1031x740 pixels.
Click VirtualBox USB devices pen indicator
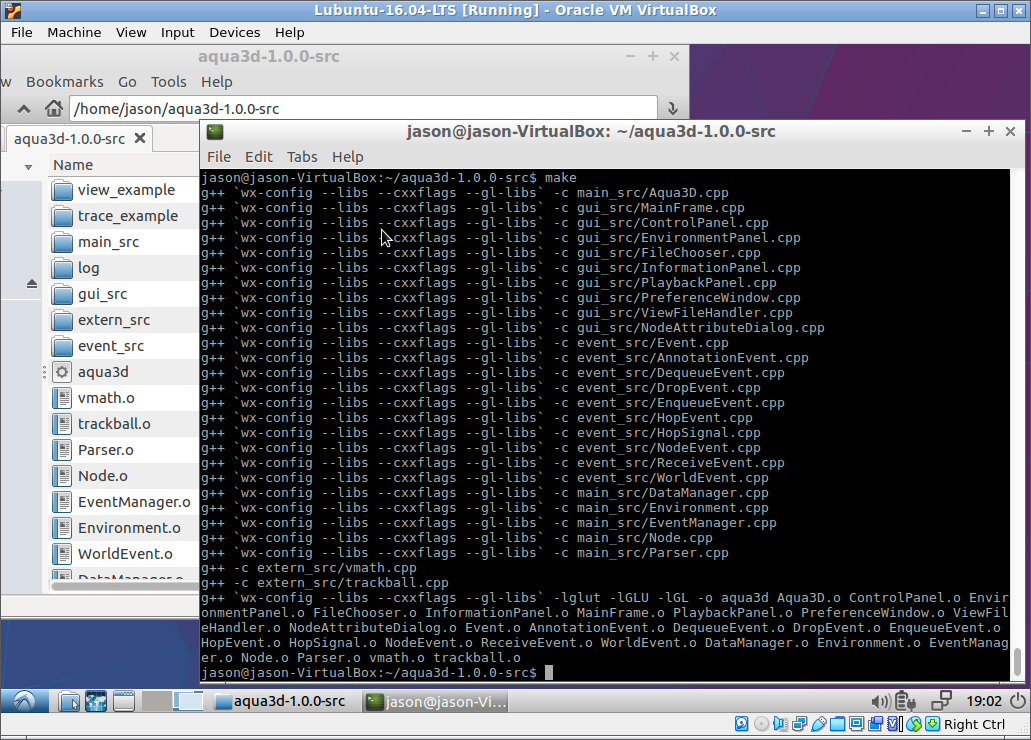tap(819, 724)
